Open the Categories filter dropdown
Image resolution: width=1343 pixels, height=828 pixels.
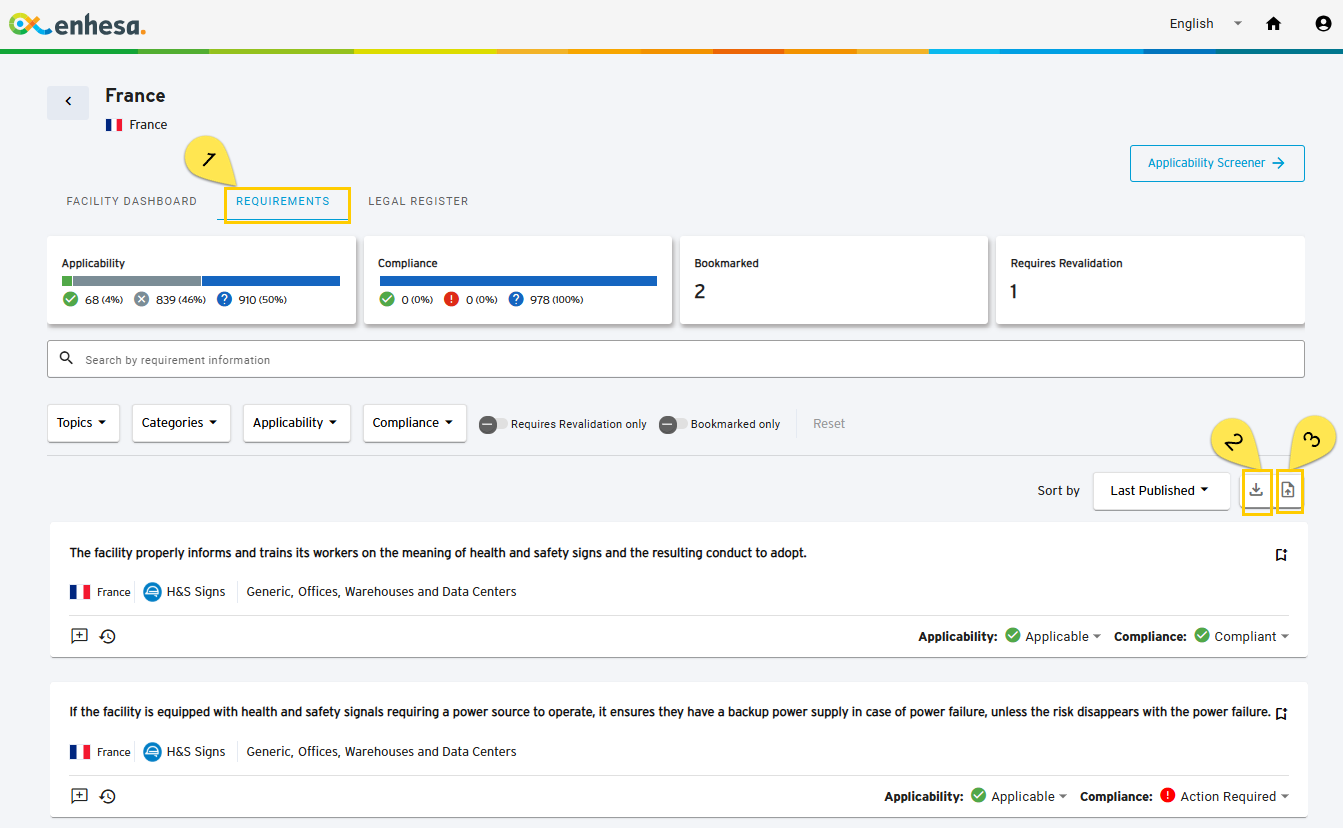point(181,423)
